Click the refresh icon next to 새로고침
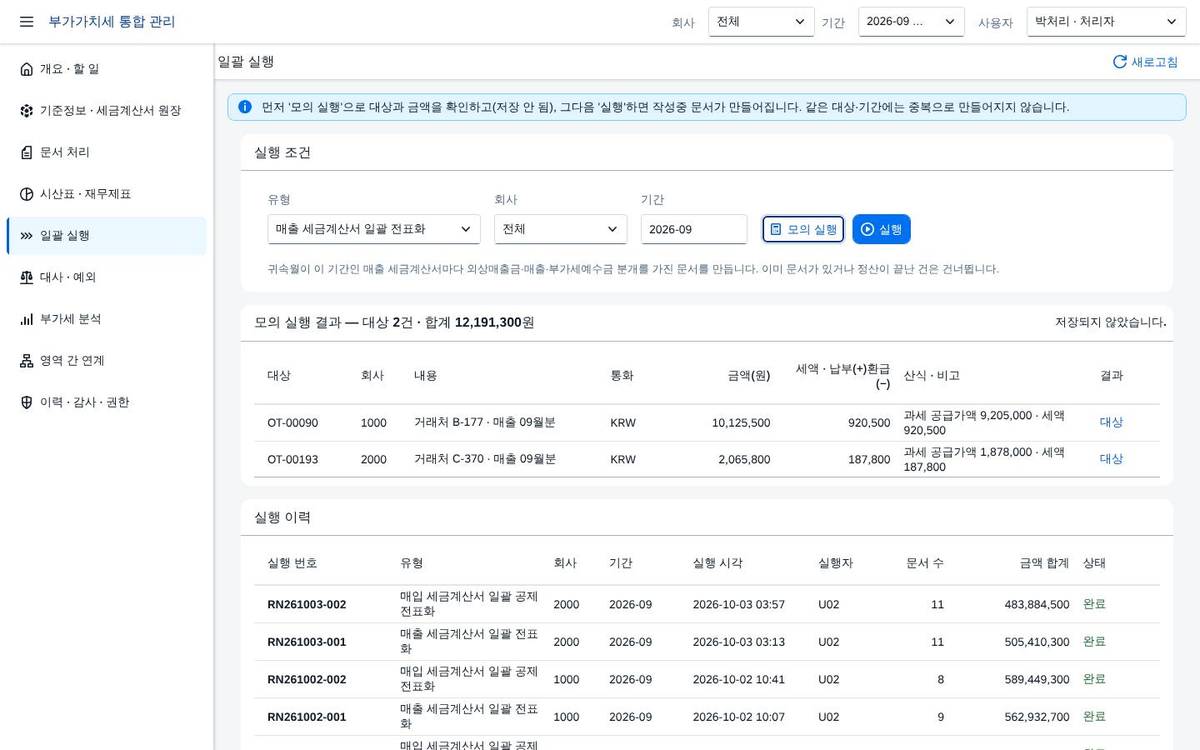The width and height of the screenshot is (1200, 750). [x=1120, y=62]
